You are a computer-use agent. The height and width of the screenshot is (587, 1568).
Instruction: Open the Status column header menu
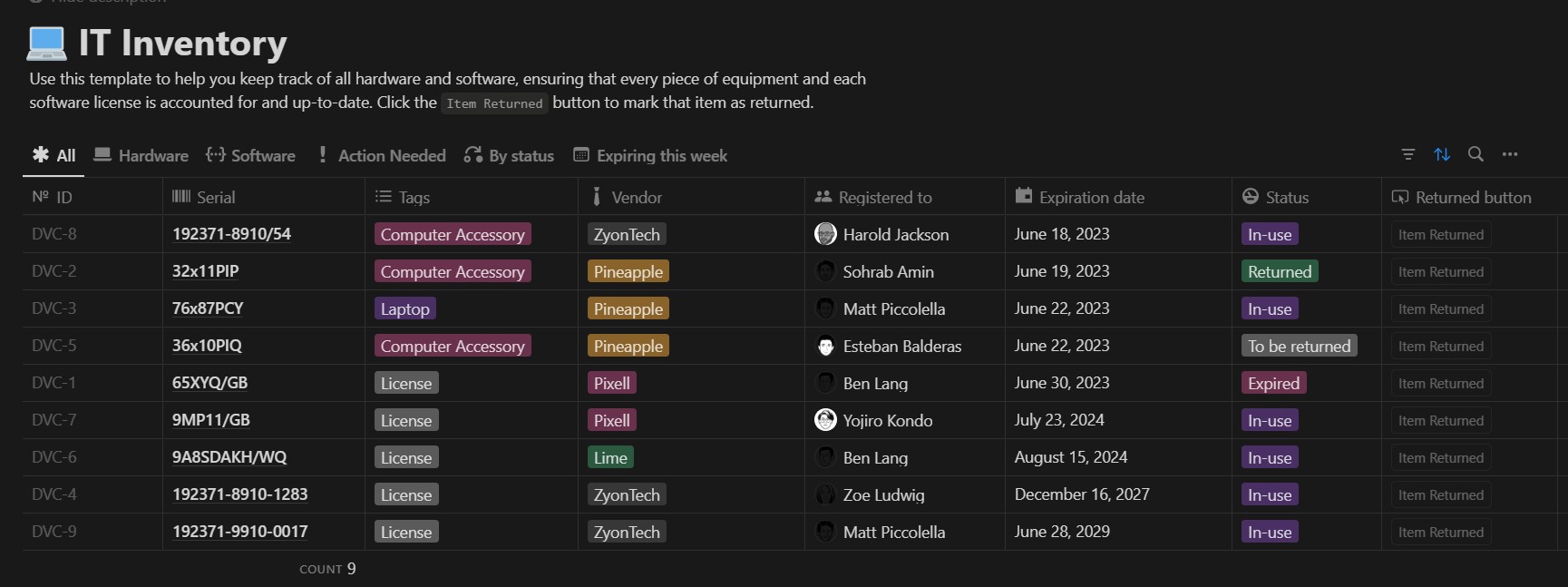click(x=1286, y=197)
